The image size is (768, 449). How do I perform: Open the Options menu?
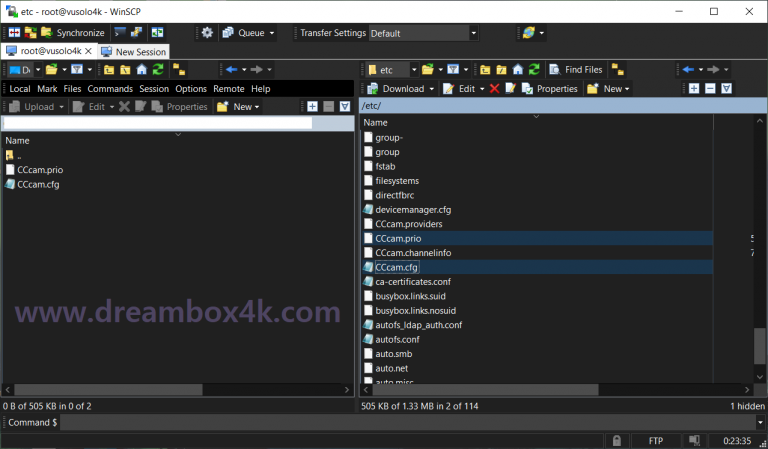[191, 89]
